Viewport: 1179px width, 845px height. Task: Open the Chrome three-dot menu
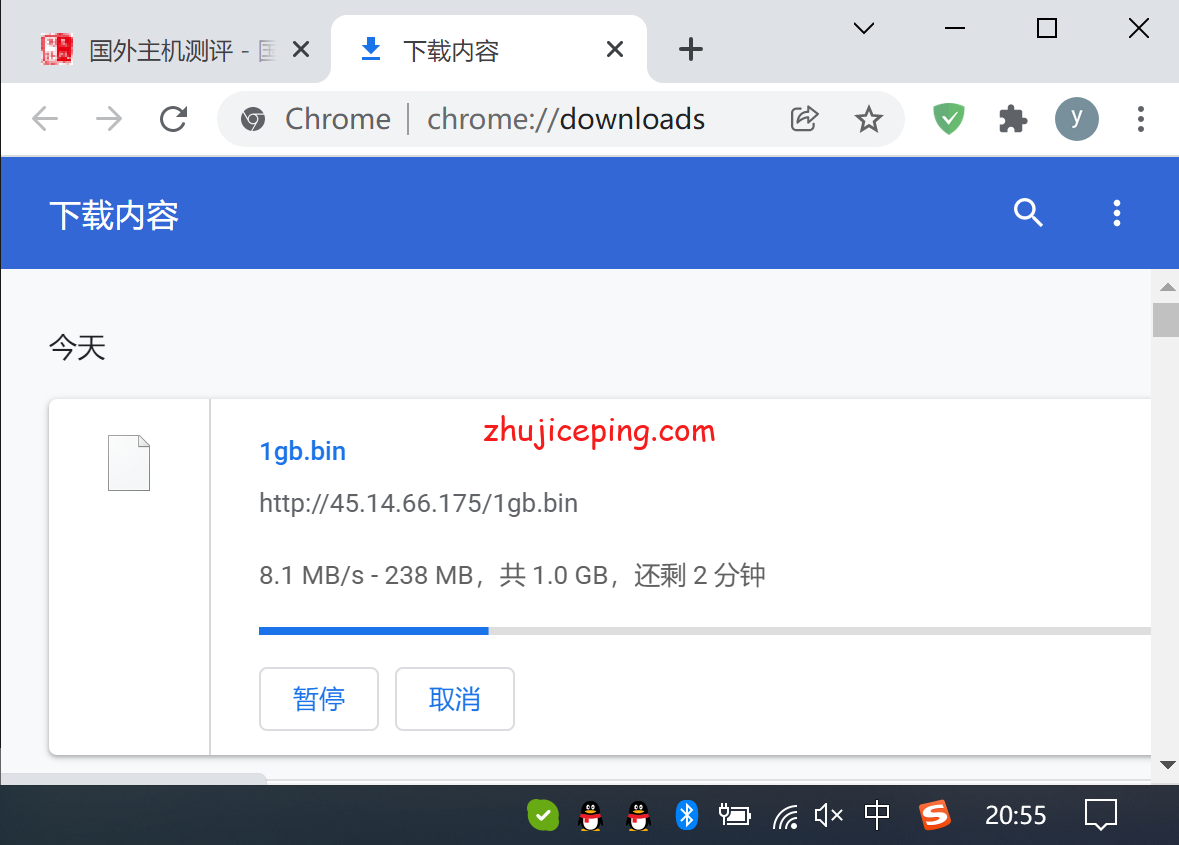point(1141,119)
